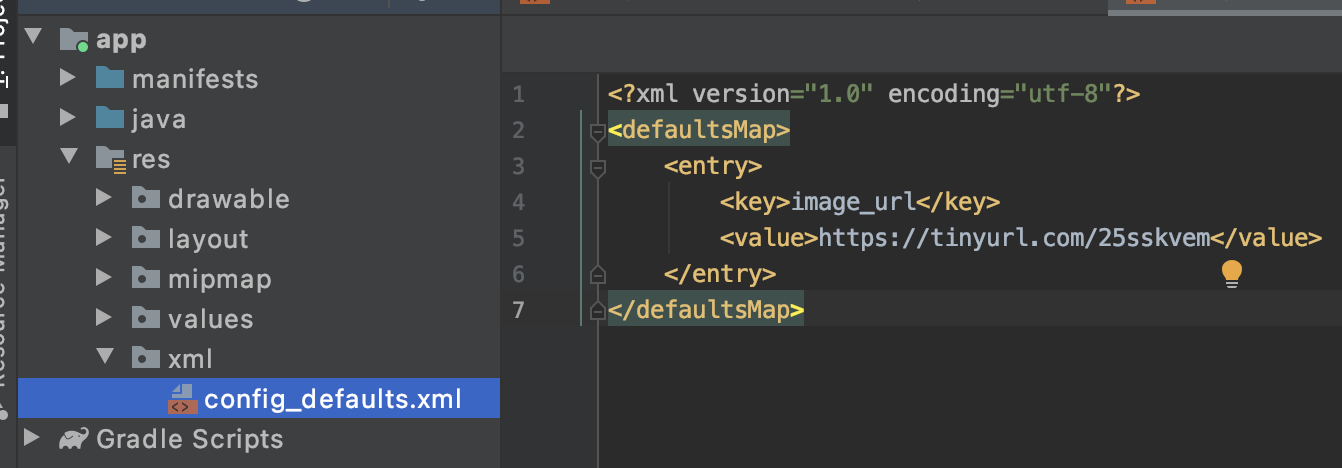Expand Gradle Scripts node arrow
The height and width of the screenshot is (468, 1342).
(x=31, y=438)
